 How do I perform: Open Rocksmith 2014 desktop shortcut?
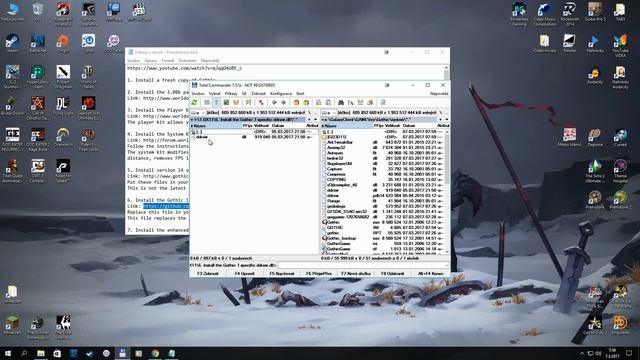click(x=569, y=14)
